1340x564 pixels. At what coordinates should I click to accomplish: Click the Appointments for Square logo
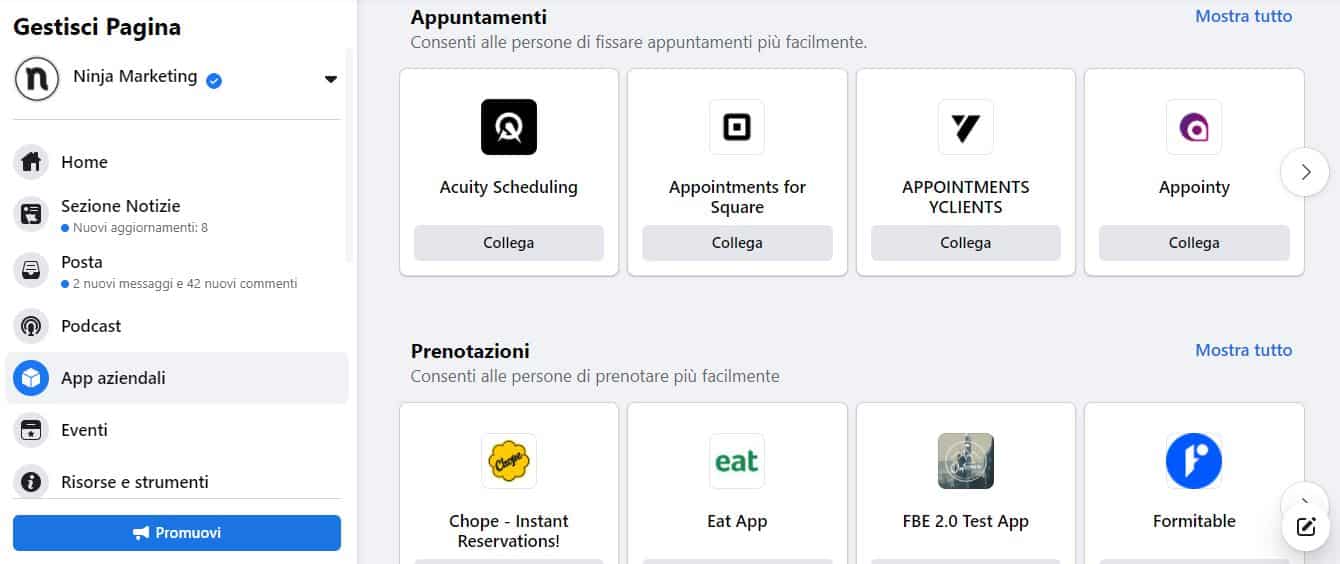(x=737, y=127)
